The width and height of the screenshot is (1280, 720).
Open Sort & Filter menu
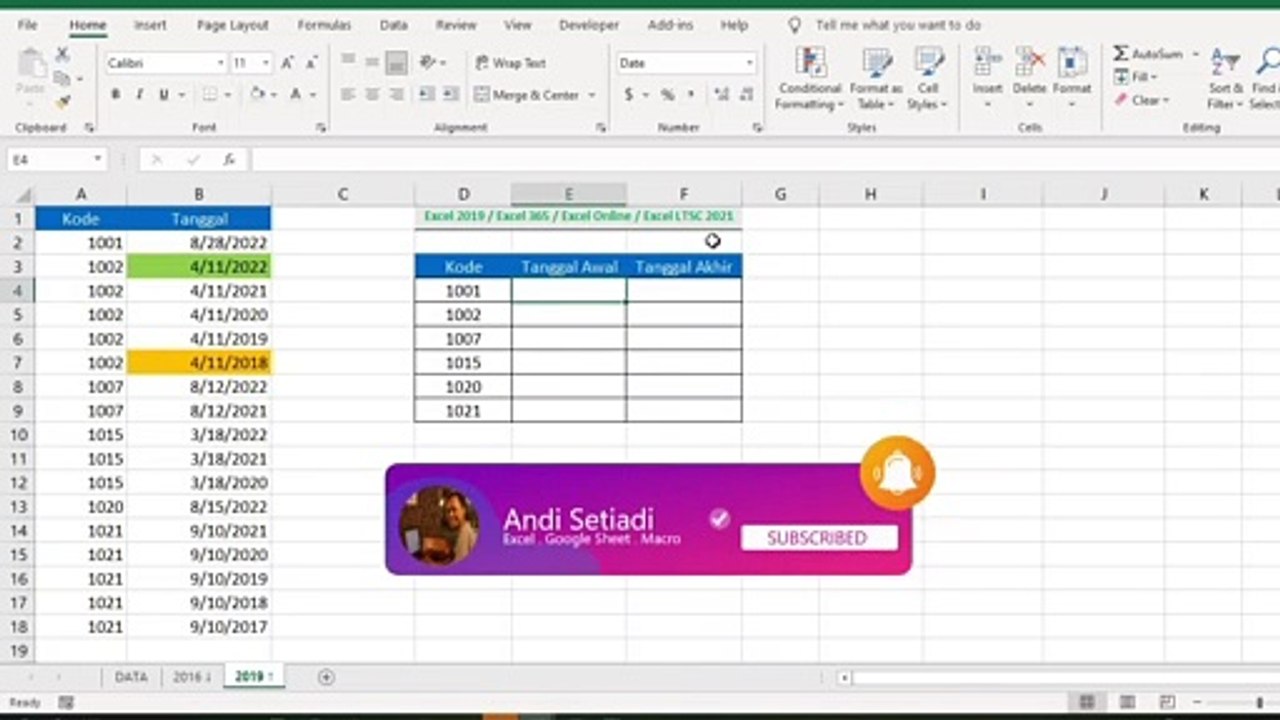click(x=1224, y=78)
